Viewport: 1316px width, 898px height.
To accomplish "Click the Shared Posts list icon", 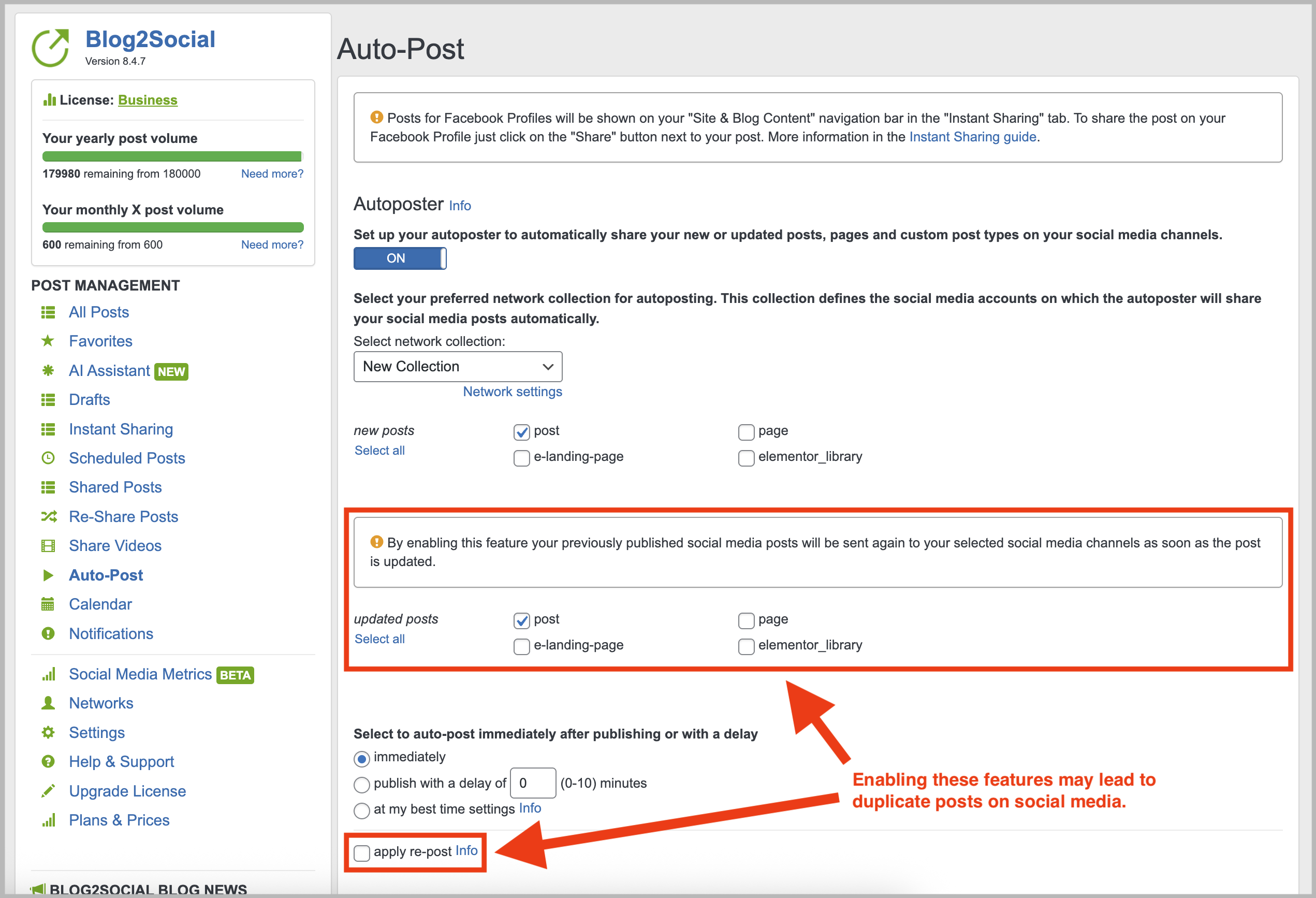I will tap(48, 487).
